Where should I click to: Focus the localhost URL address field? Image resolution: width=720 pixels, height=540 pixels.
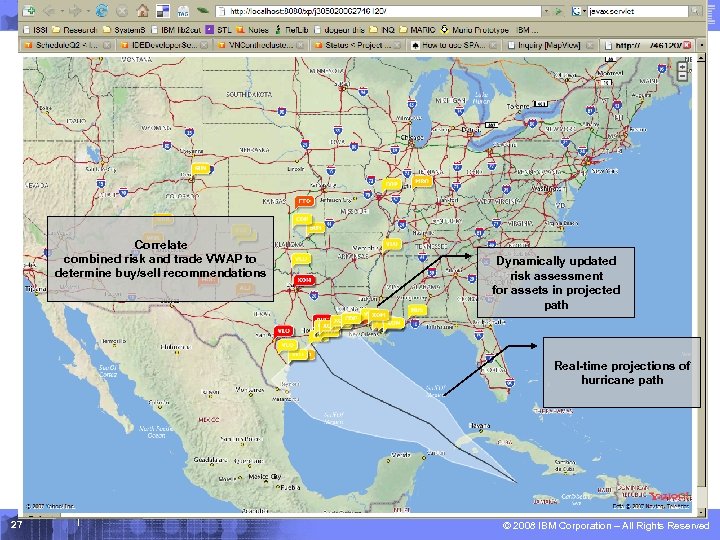379,11
